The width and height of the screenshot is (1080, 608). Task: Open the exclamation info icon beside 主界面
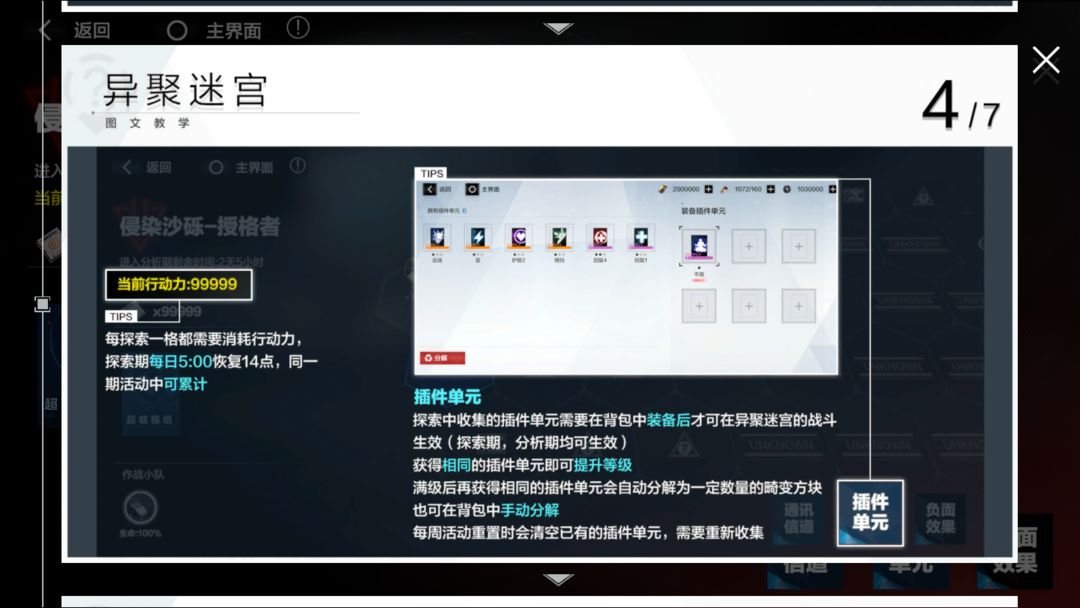coord(298,28)
